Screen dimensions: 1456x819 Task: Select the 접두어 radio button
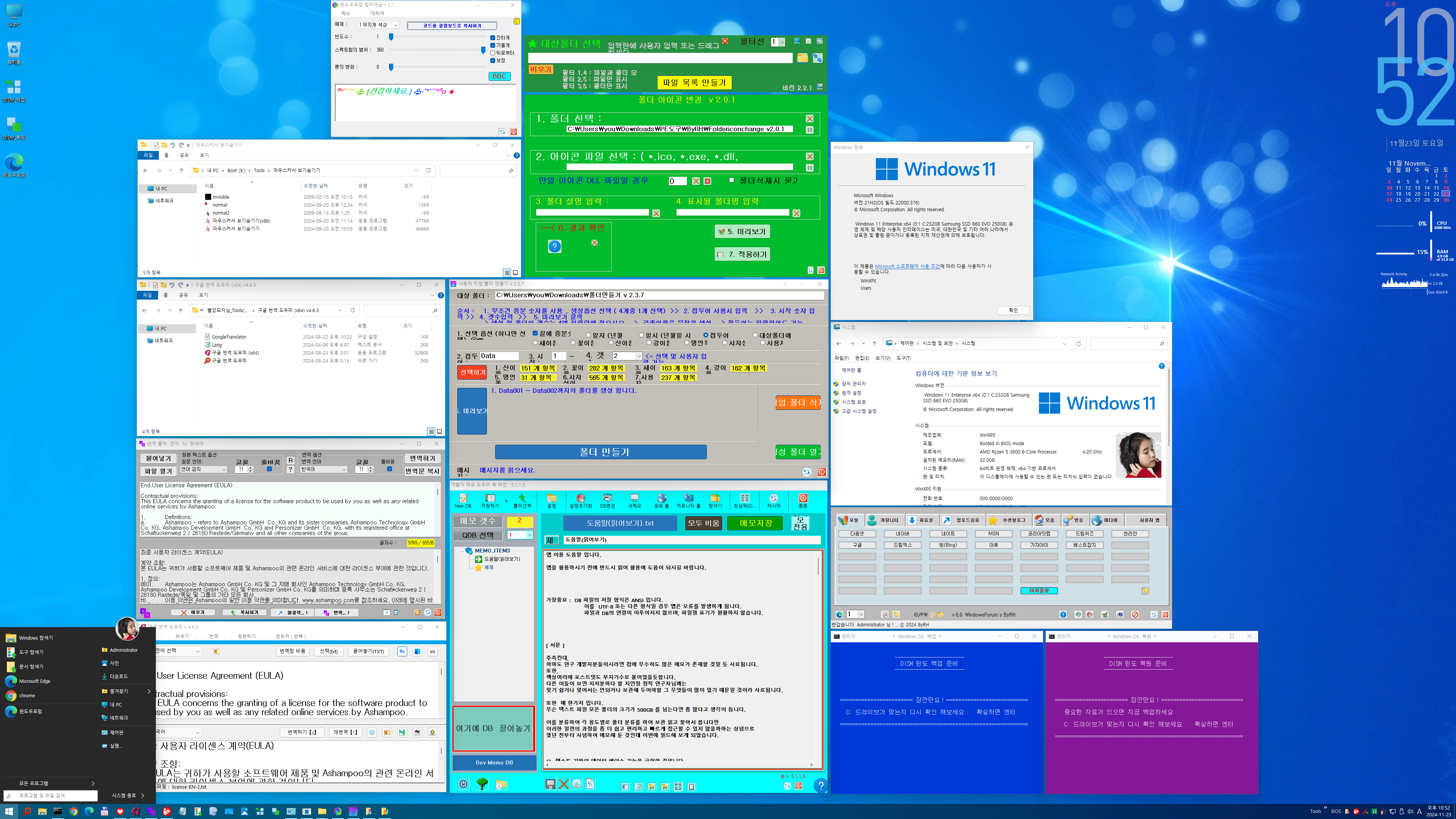[x=705, y=335]
